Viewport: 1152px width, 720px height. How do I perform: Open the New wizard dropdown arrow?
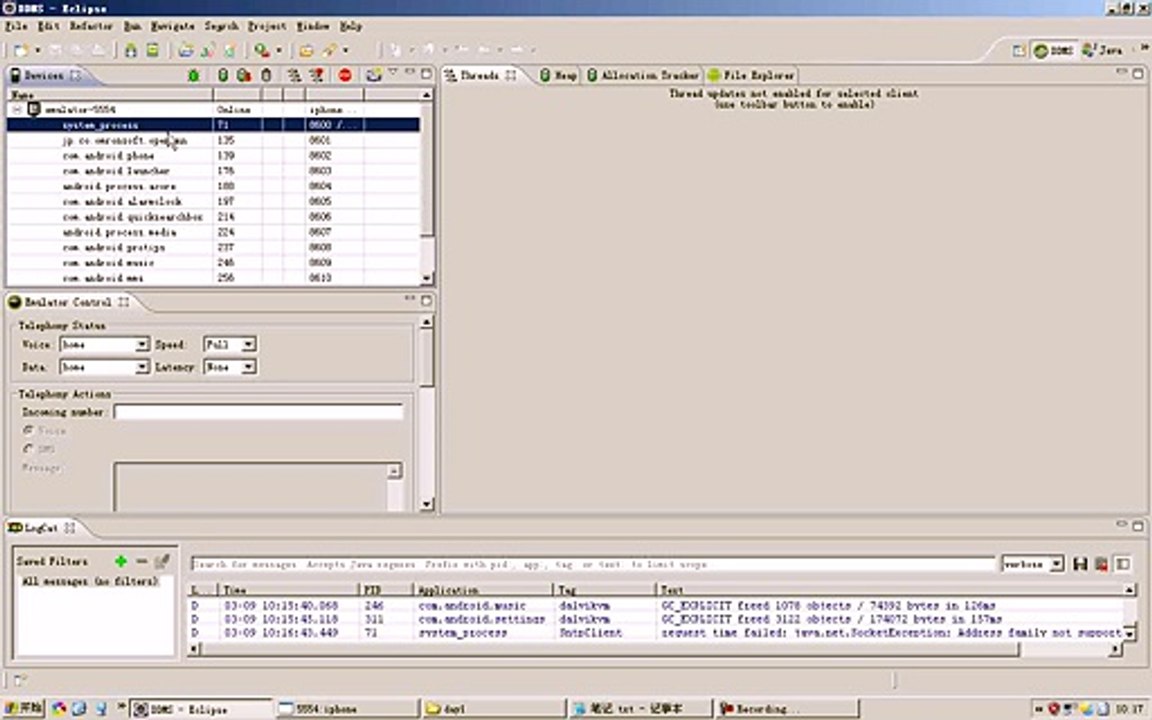[x=37, y=50]
